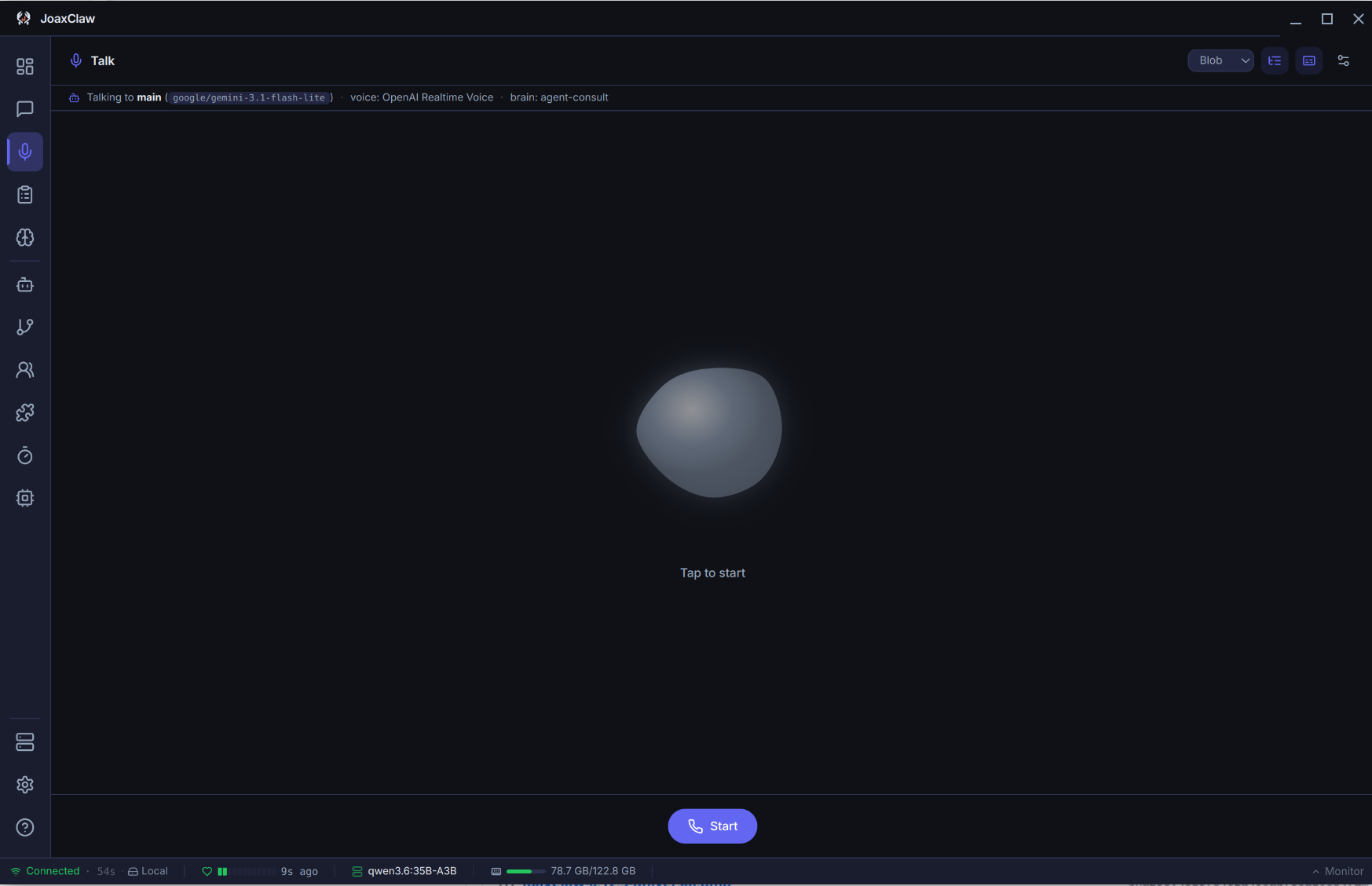
Task: Click the heartbeat activity bar in status bar
Action: [x=246, y=871]
